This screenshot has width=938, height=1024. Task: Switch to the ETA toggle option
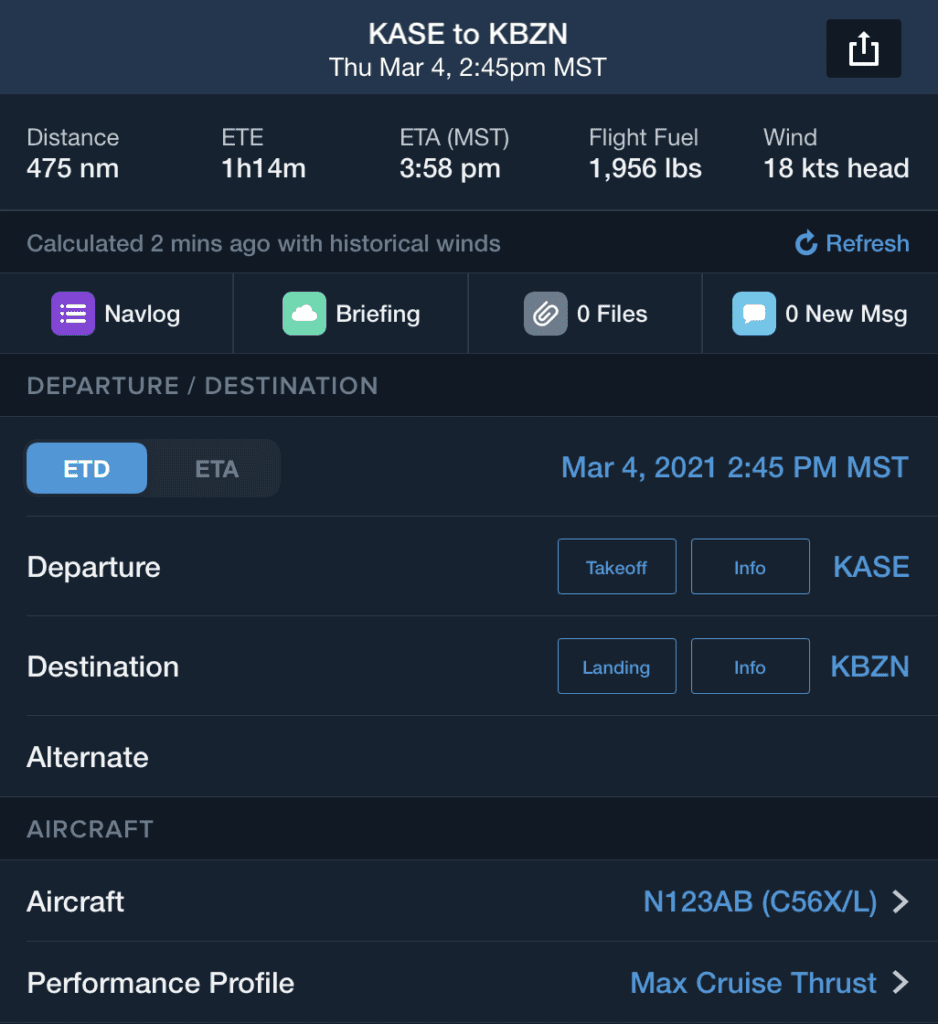(216, 469)
